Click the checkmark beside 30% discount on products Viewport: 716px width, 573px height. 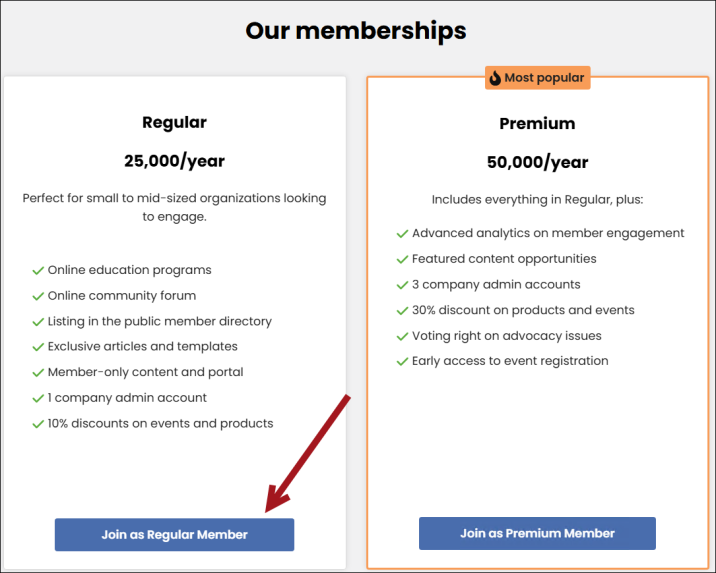pyautogui.click(x=402, y=311)
